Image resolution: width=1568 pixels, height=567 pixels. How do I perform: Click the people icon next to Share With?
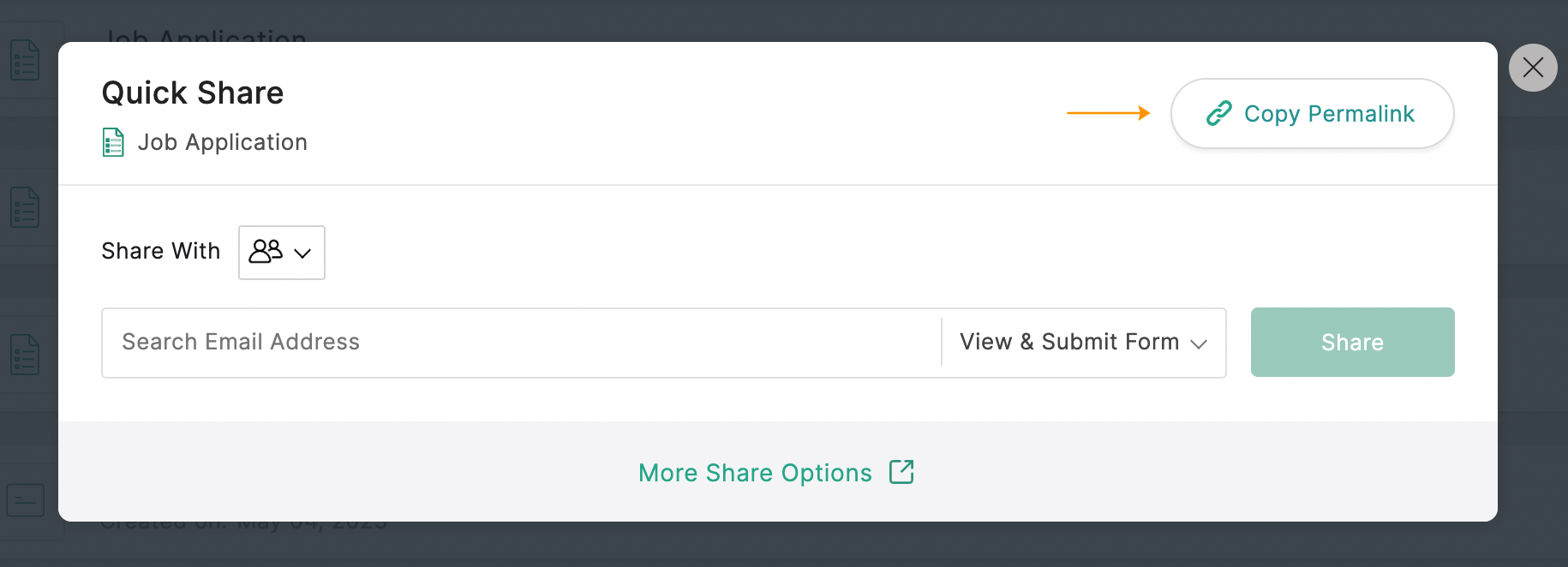point(265,252)
